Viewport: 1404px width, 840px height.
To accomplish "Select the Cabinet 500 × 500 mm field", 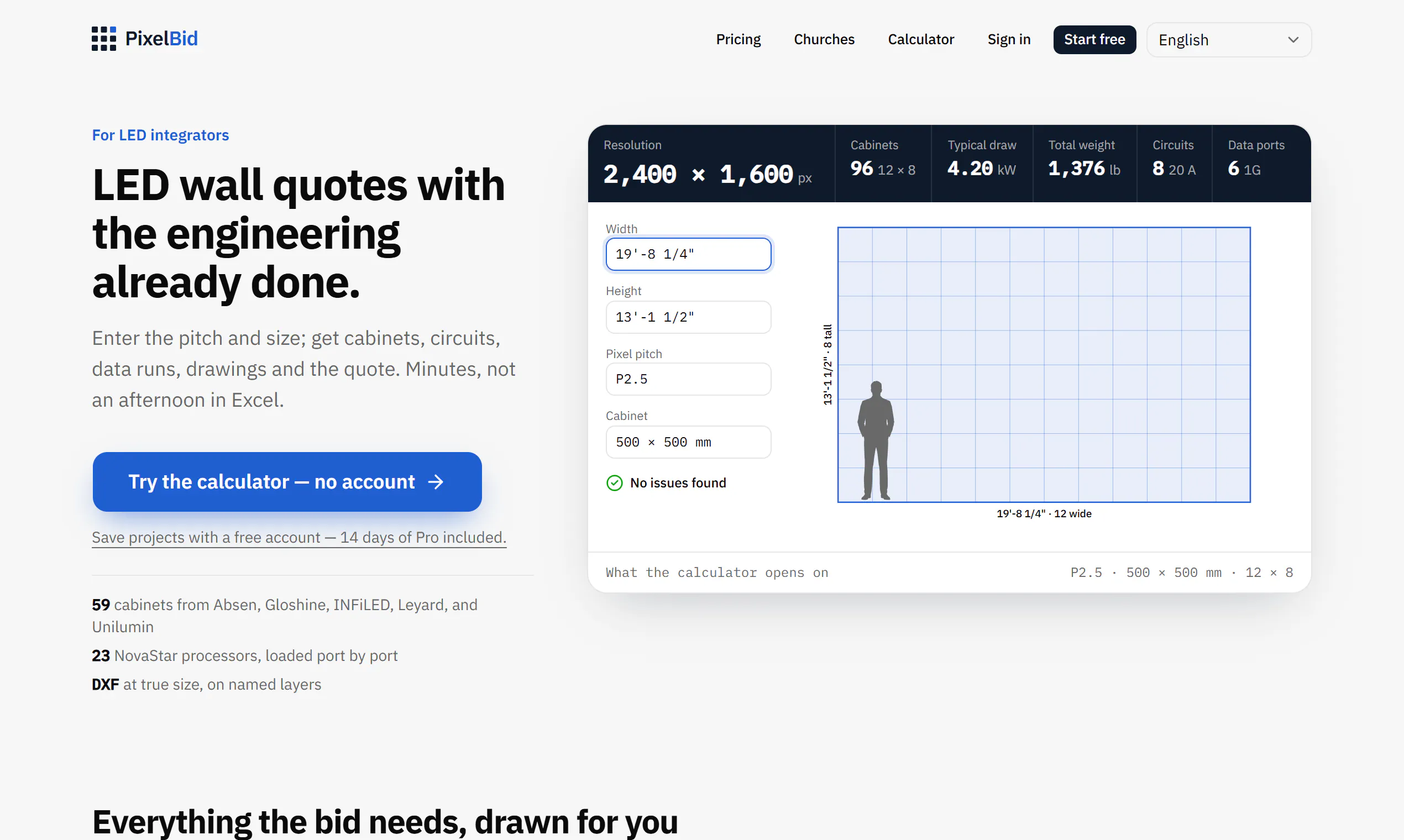I will pyautogui.click(x=688, y=442).
